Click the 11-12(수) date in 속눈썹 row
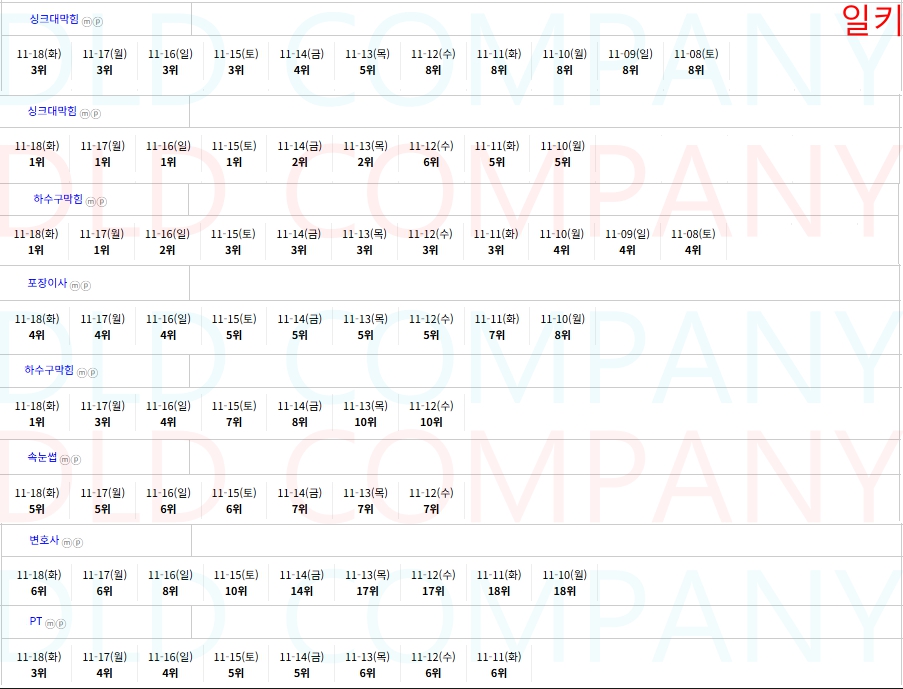This screenshot has height=689, width=903. click(x=431, y=493)
